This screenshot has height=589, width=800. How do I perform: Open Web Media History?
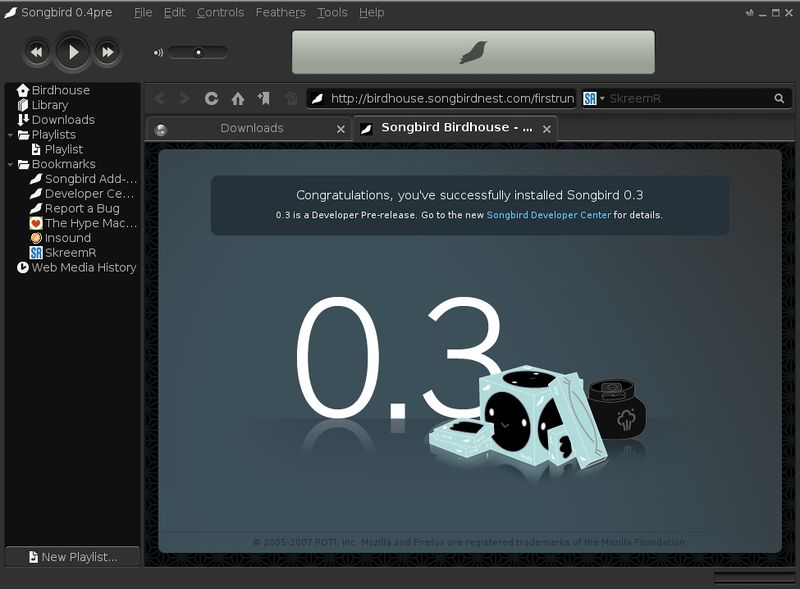83,268
